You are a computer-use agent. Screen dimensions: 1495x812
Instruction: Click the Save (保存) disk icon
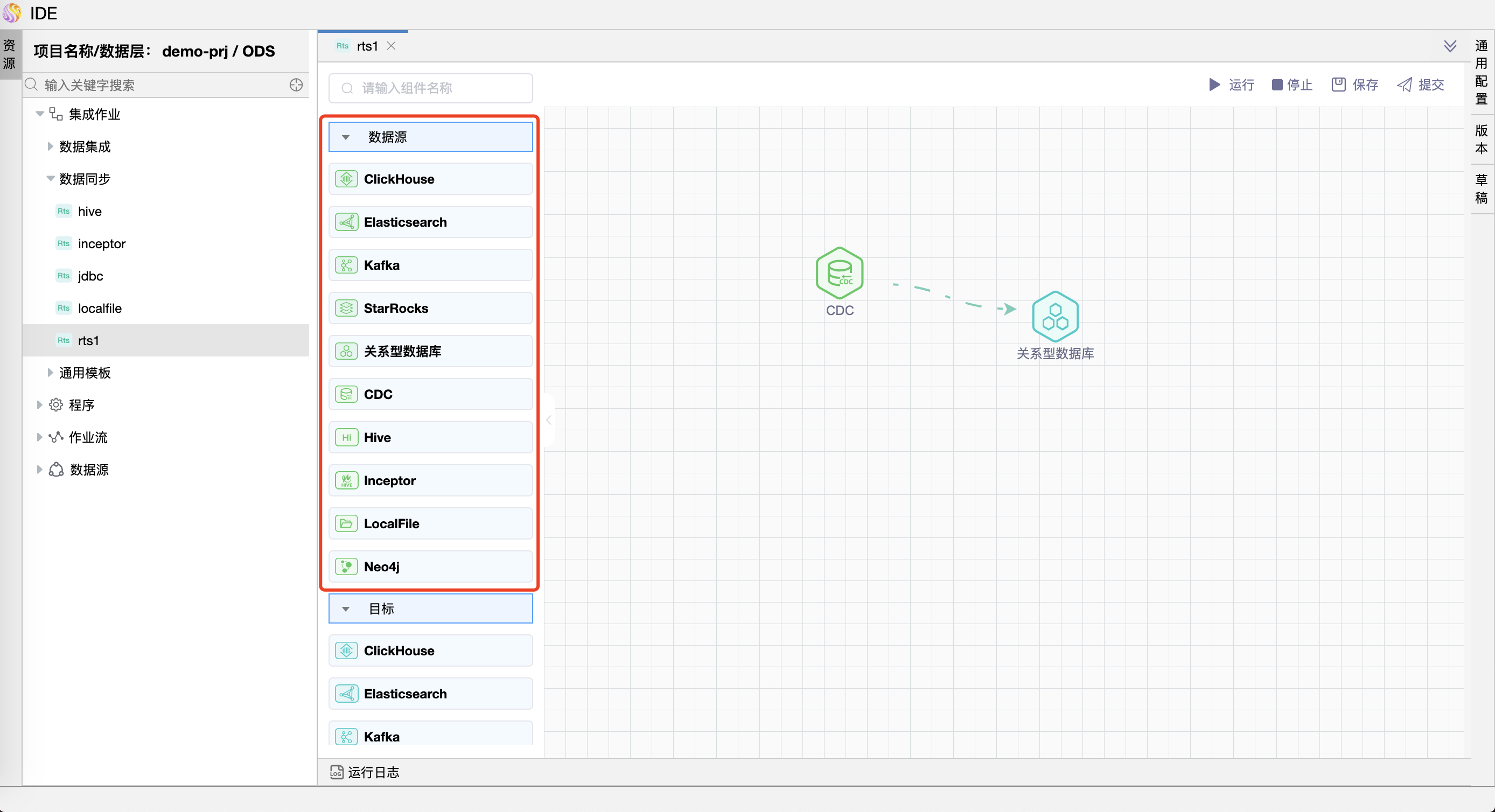pos(1338,85)
